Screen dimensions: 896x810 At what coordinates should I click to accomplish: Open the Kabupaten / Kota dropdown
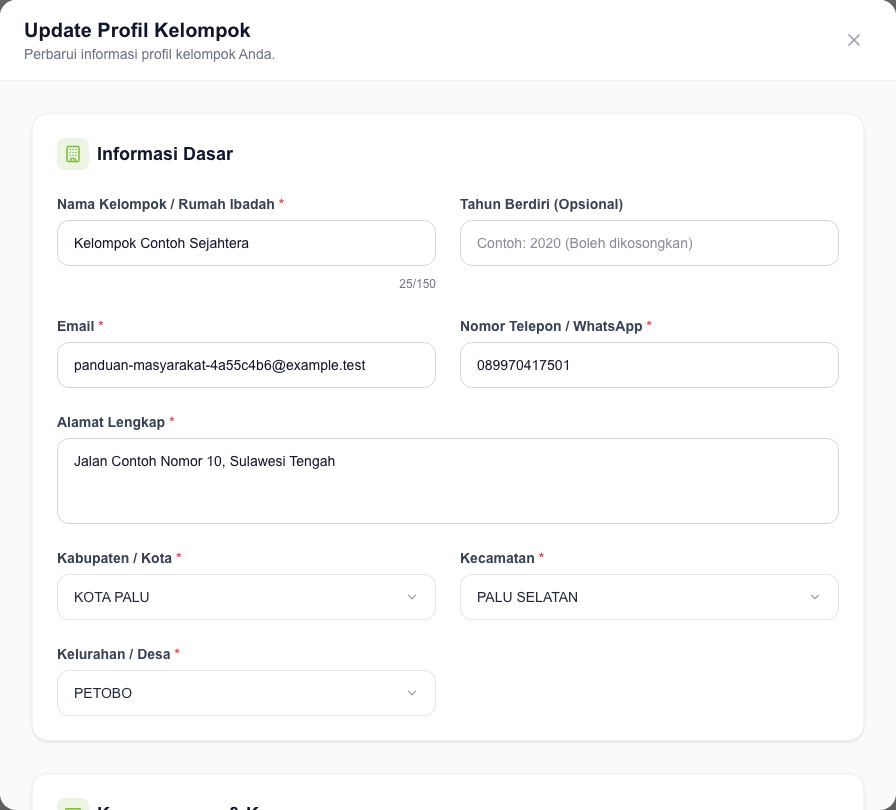(246, 597)
